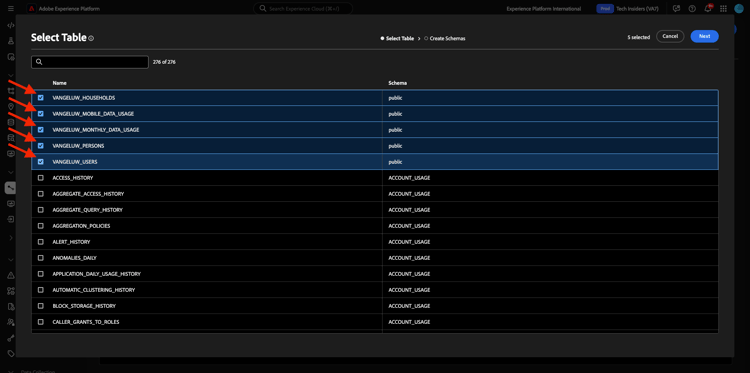Select the Select Table step indicator
Screen dimensions: 750x373
click(x=397, y=38)
